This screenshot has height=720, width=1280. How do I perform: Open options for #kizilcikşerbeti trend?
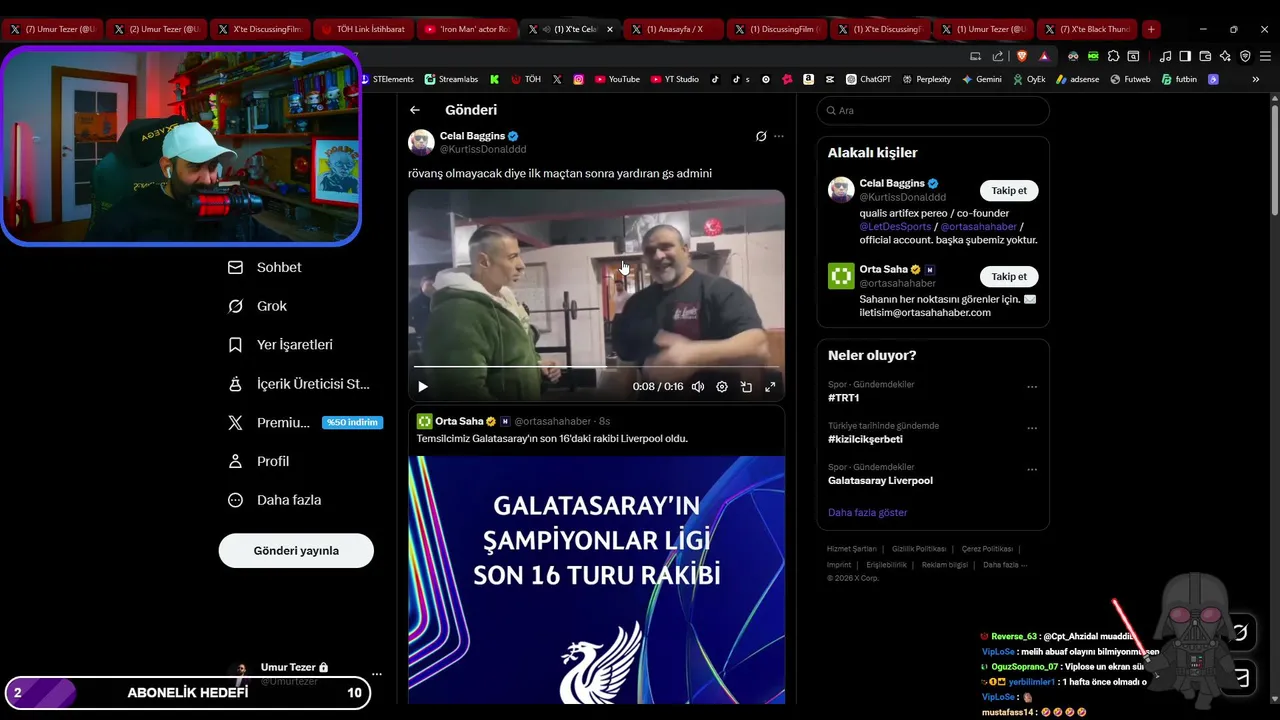[x=1032, y=428]
